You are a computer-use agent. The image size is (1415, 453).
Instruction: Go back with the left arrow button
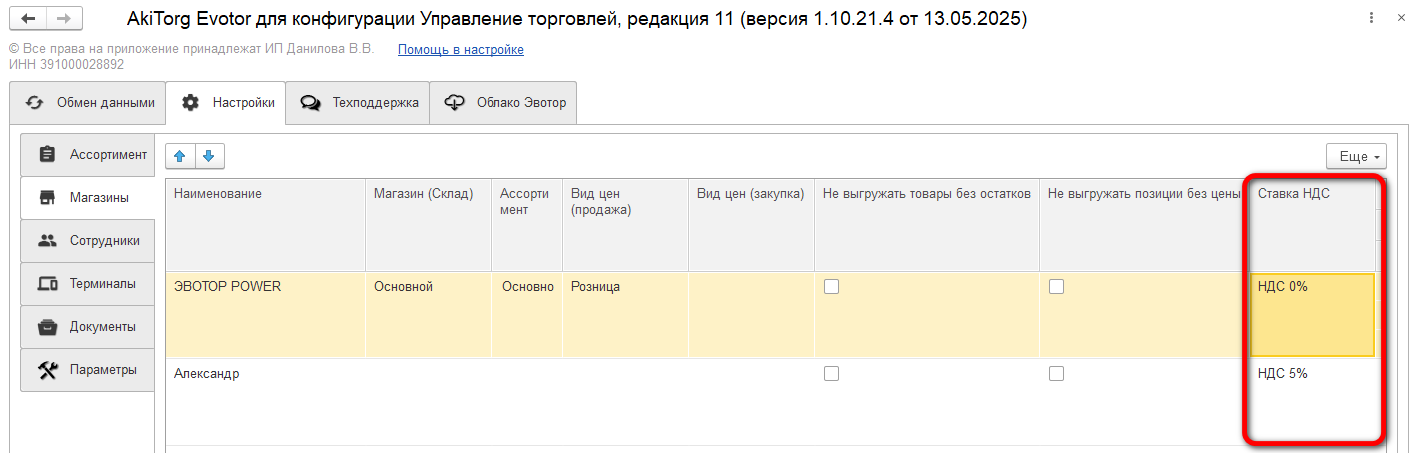click(x=27, y=19)
